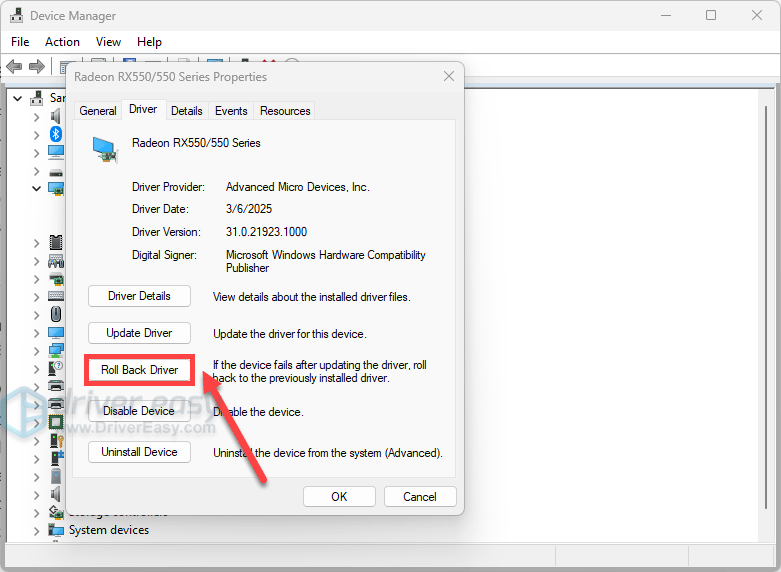The image size is (781, 572).
Task: Click the mouse device icon in the tree
Action: (x=56, y=314)
